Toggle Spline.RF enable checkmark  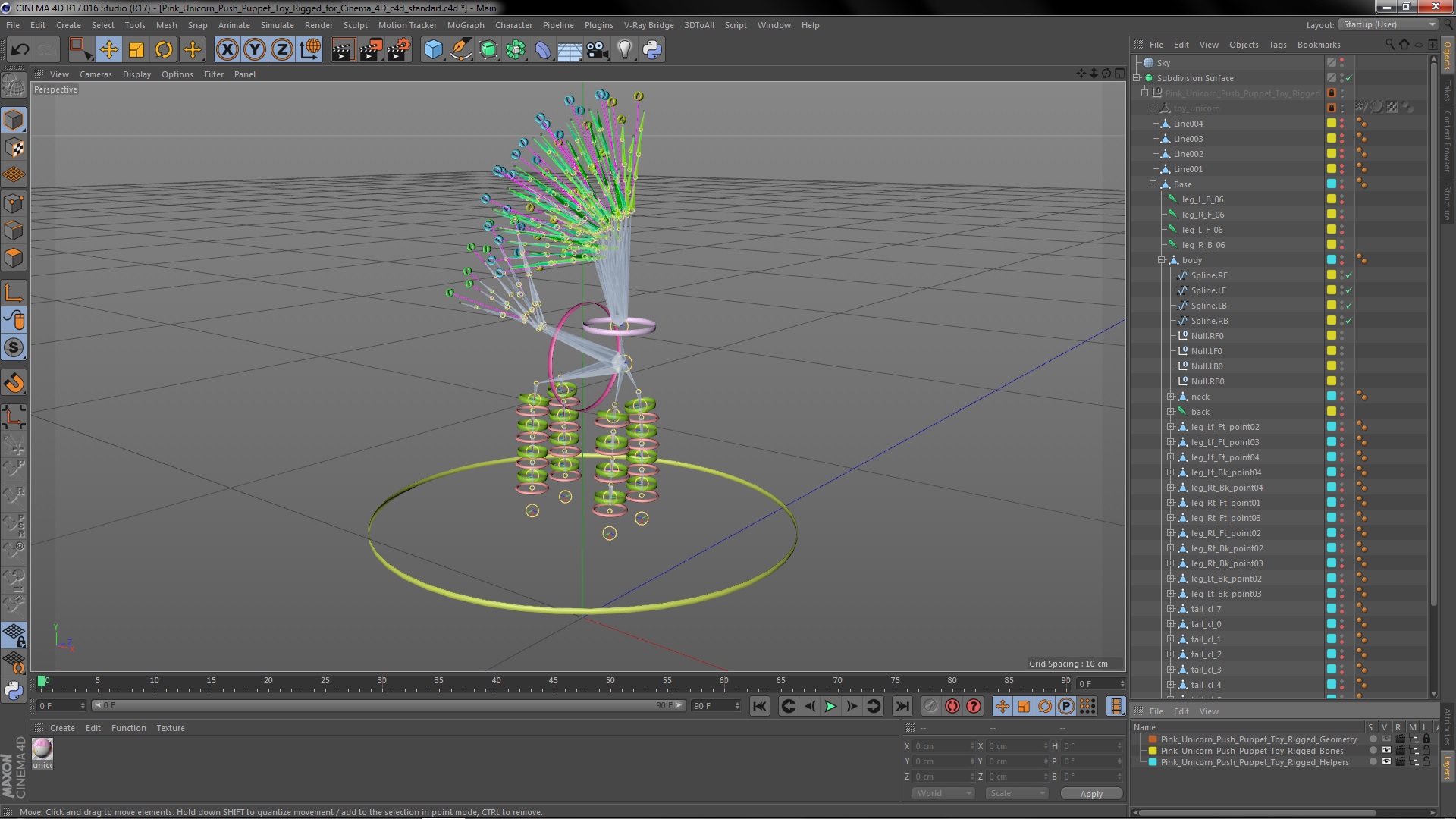[1349, 275]
